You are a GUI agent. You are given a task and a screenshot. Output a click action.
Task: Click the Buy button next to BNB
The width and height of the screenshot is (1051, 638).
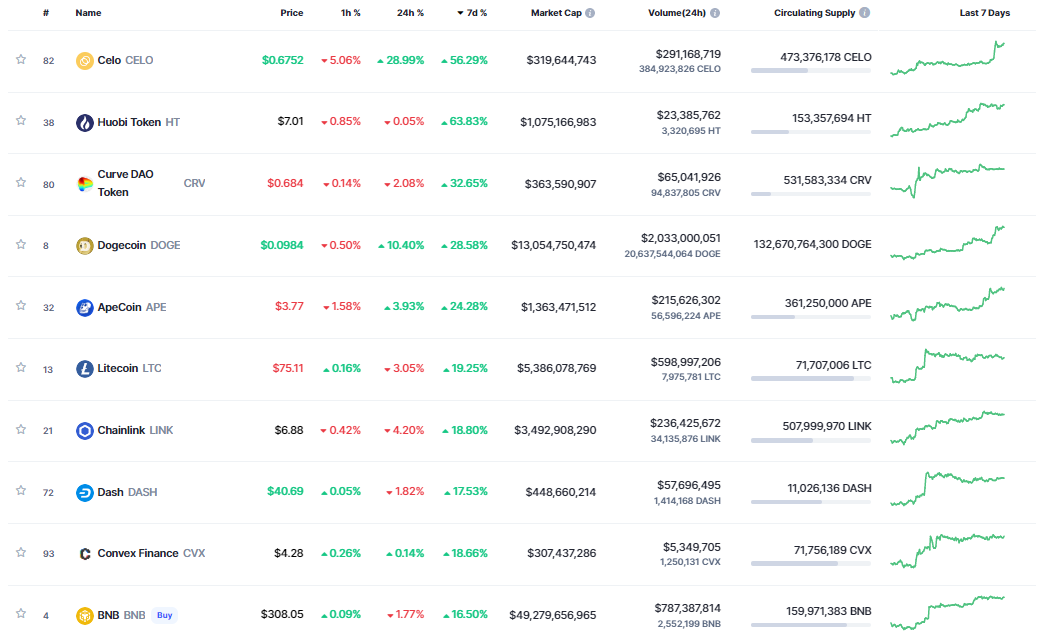(165, 615)
